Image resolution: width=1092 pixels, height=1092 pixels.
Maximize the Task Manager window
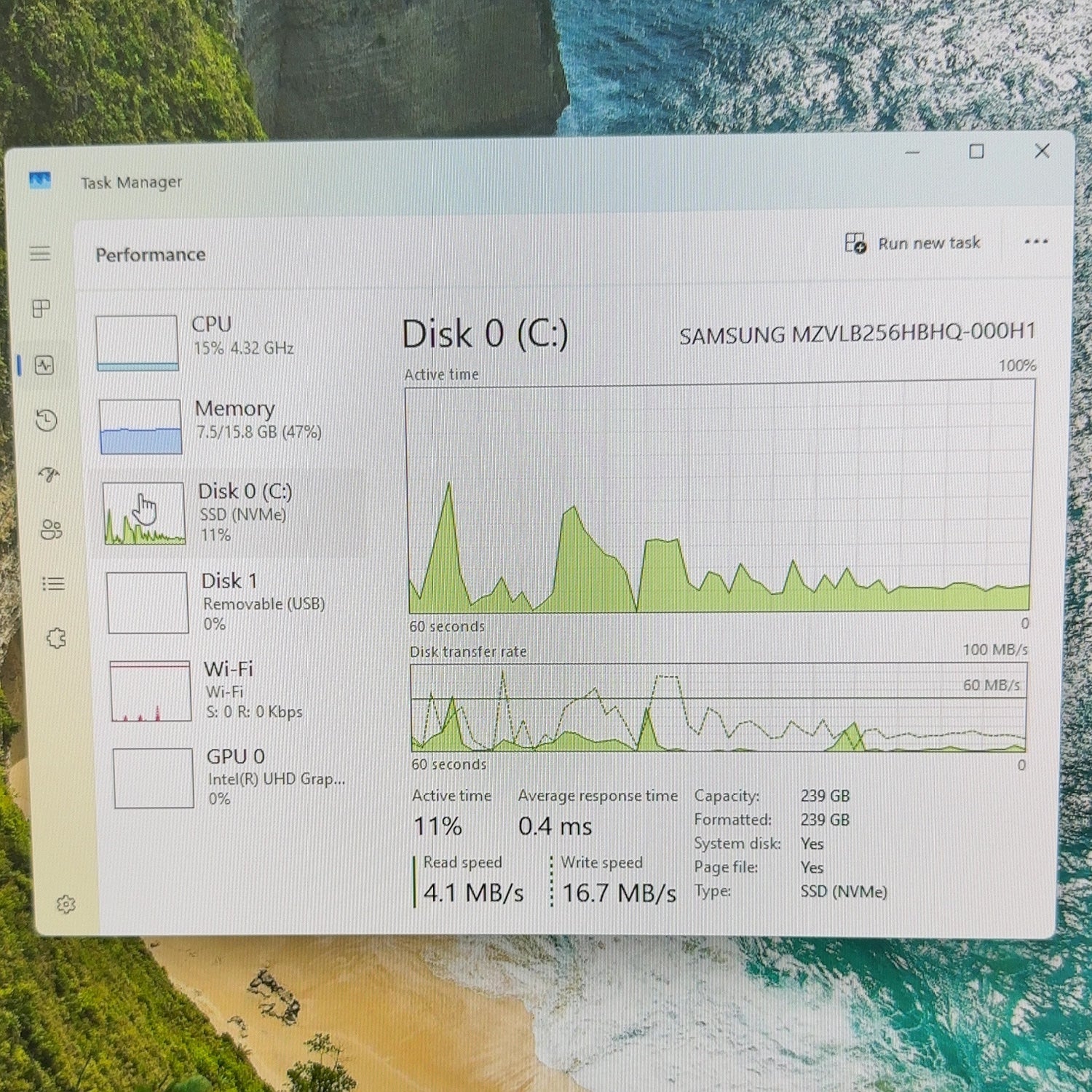(x=976, y=151)
